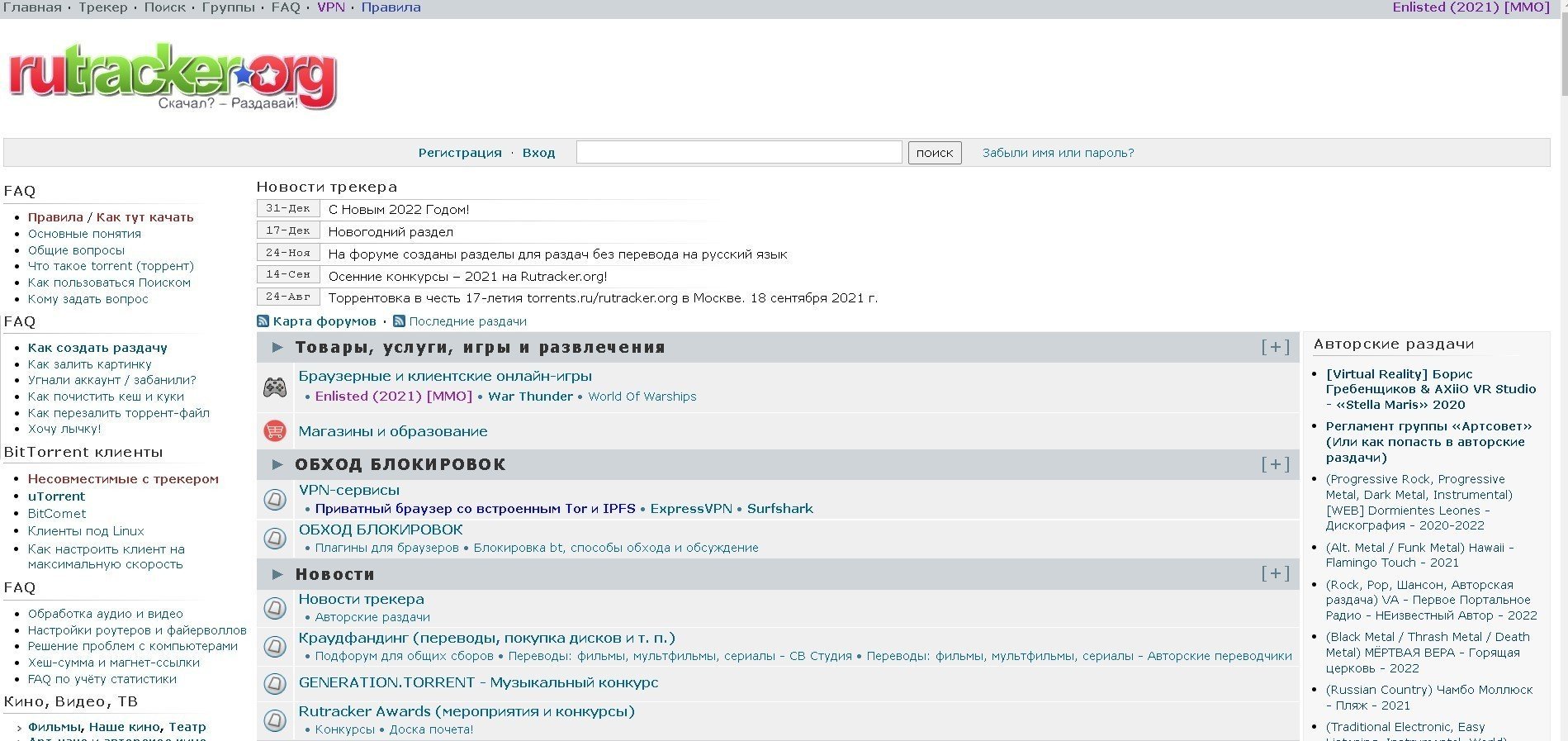Collapse the Товары, услуги, игры category arrow
The image size is (1568, 741).
point(277,348)
